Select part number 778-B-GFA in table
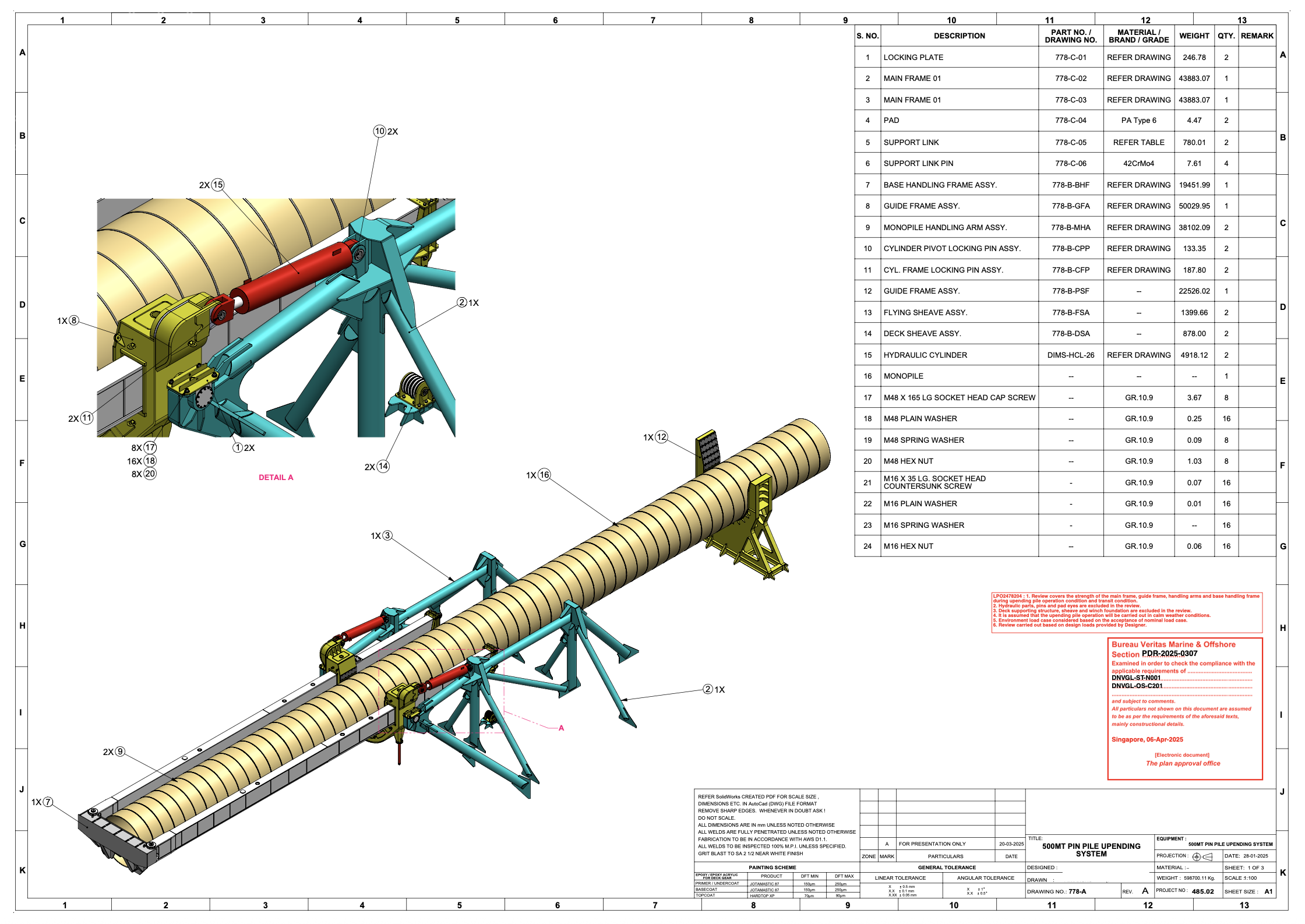This screenshot has height=924, width=1305. (x=1070, y=206)
